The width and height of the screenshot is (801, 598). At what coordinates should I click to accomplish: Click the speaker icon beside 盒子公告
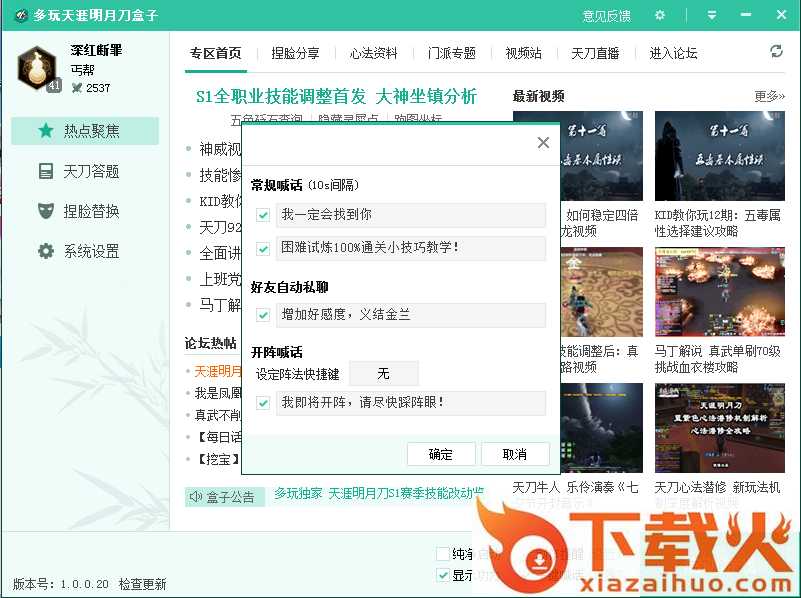pos(195,496)
